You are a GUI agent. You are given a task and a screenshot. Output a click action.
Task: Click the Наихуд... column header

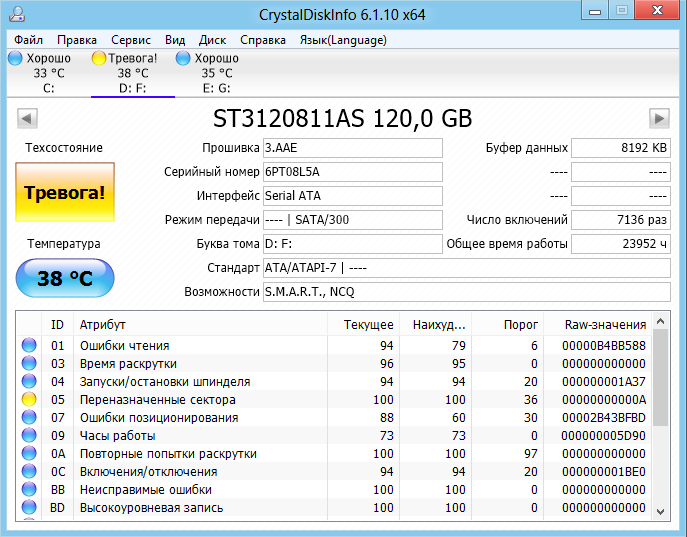[x=436, y=325]
